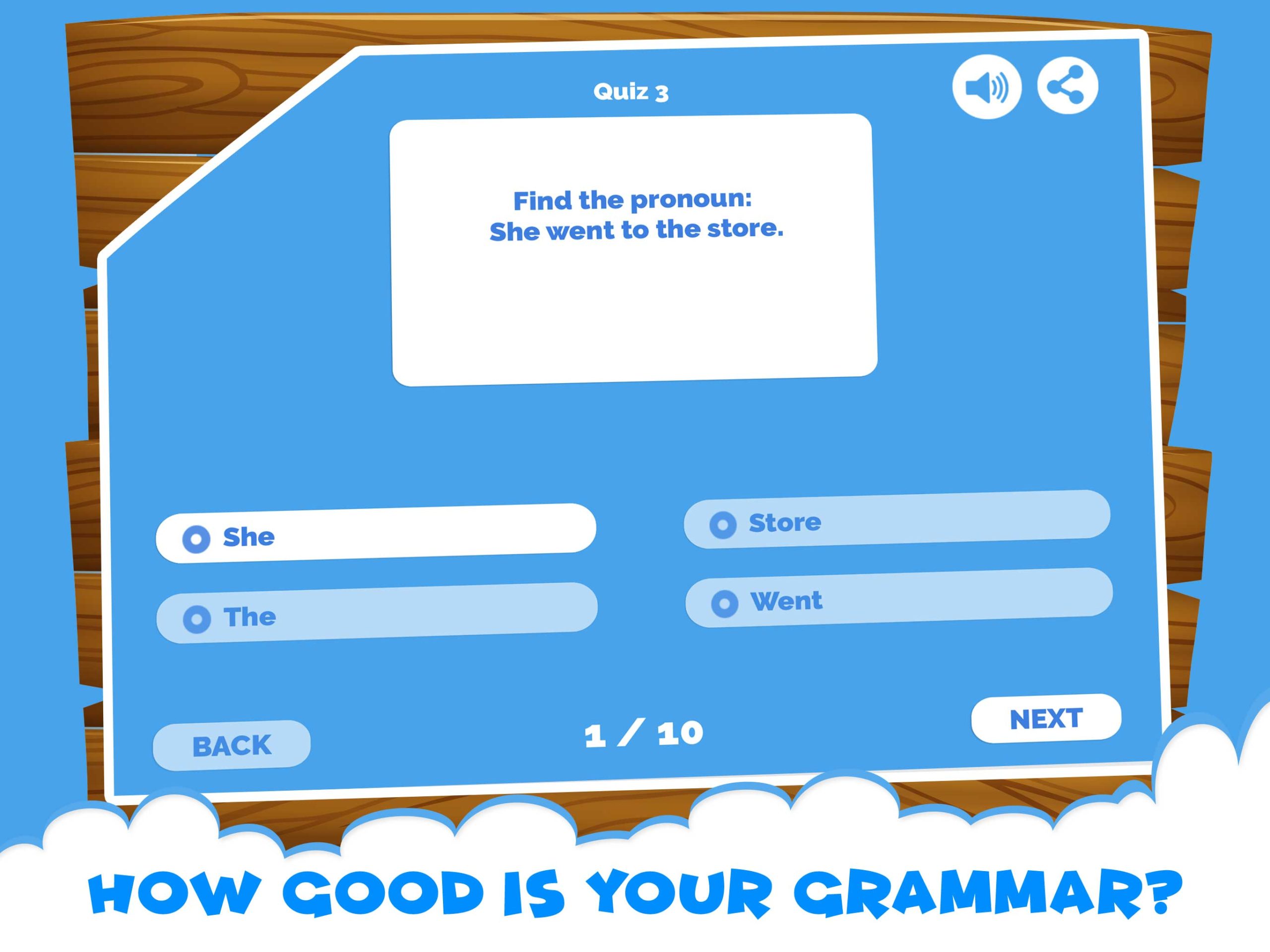The width and height of the screenshot is (1270, 952).
Task: Click the 1/10 progress indicator
Action: click(x=634, y=730)
